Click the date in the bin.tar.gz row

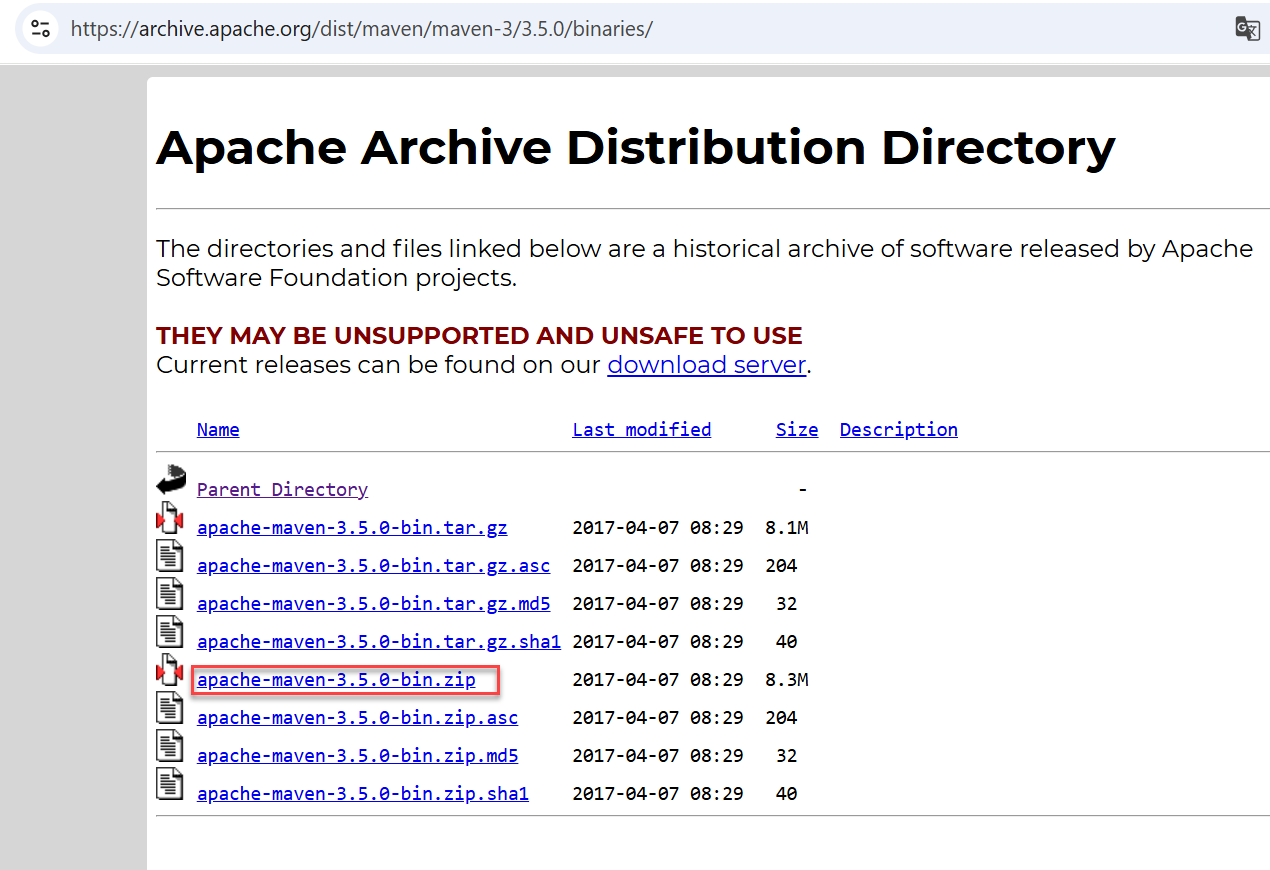658,528
